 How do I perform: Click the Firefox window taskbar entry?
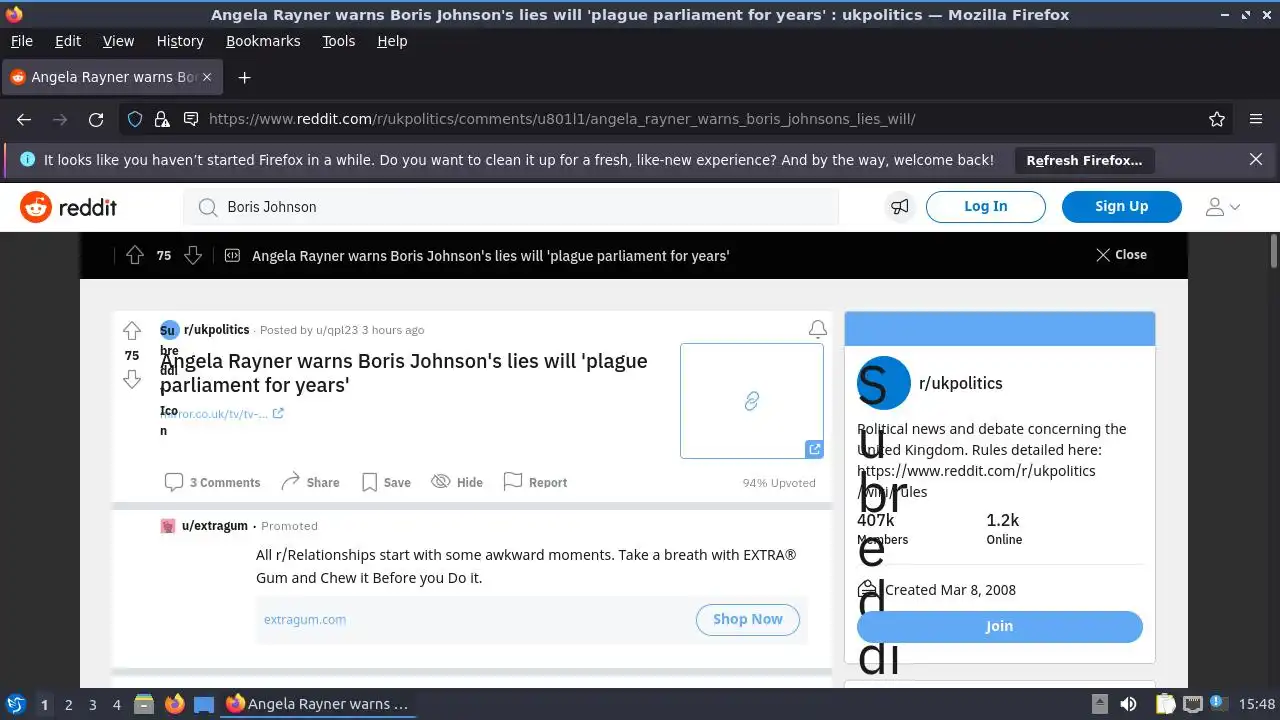[x=318, y=704]
